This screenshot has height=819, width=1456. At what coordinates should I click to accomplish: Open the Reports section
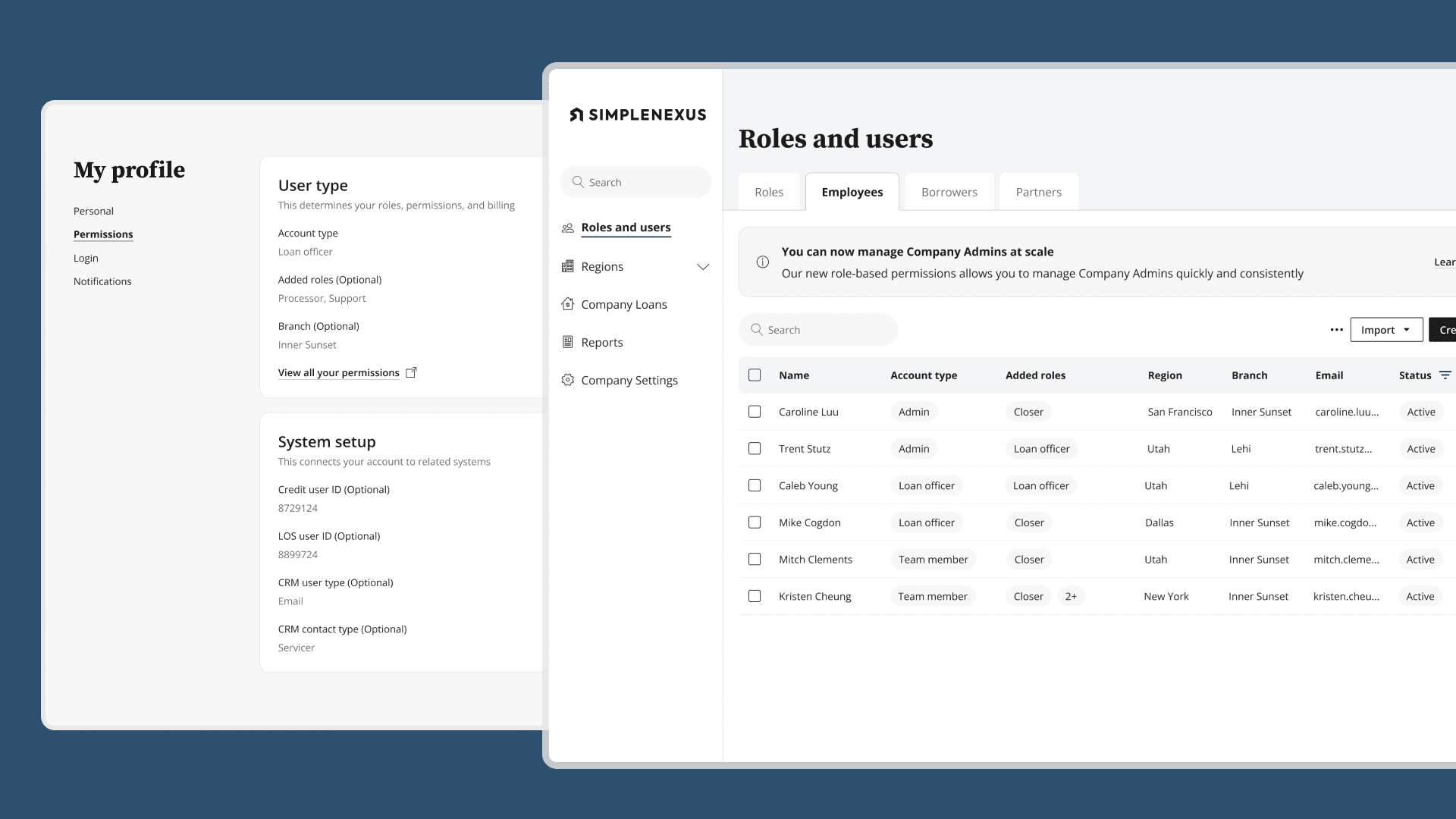[602, 342]
